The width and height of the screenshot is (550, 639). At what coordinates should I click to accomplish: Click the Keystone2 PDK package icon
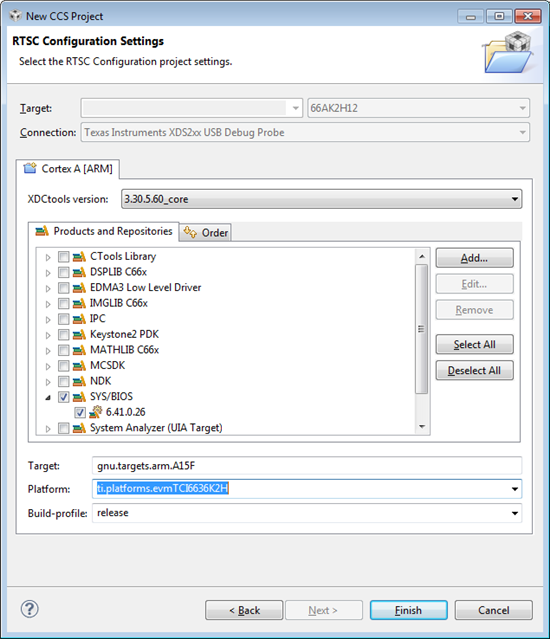pos(79,334)
